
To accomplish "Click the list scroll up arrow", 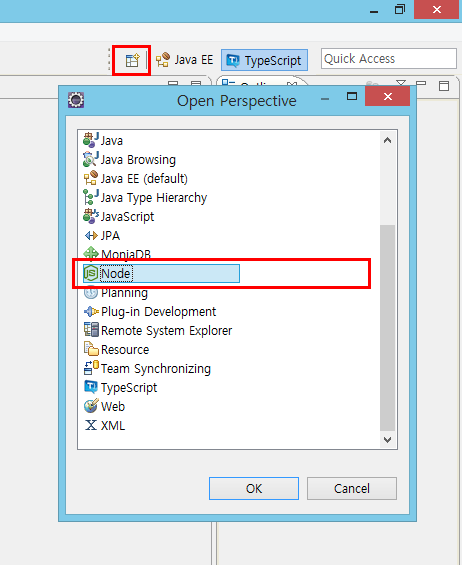I will pos(387,140).
